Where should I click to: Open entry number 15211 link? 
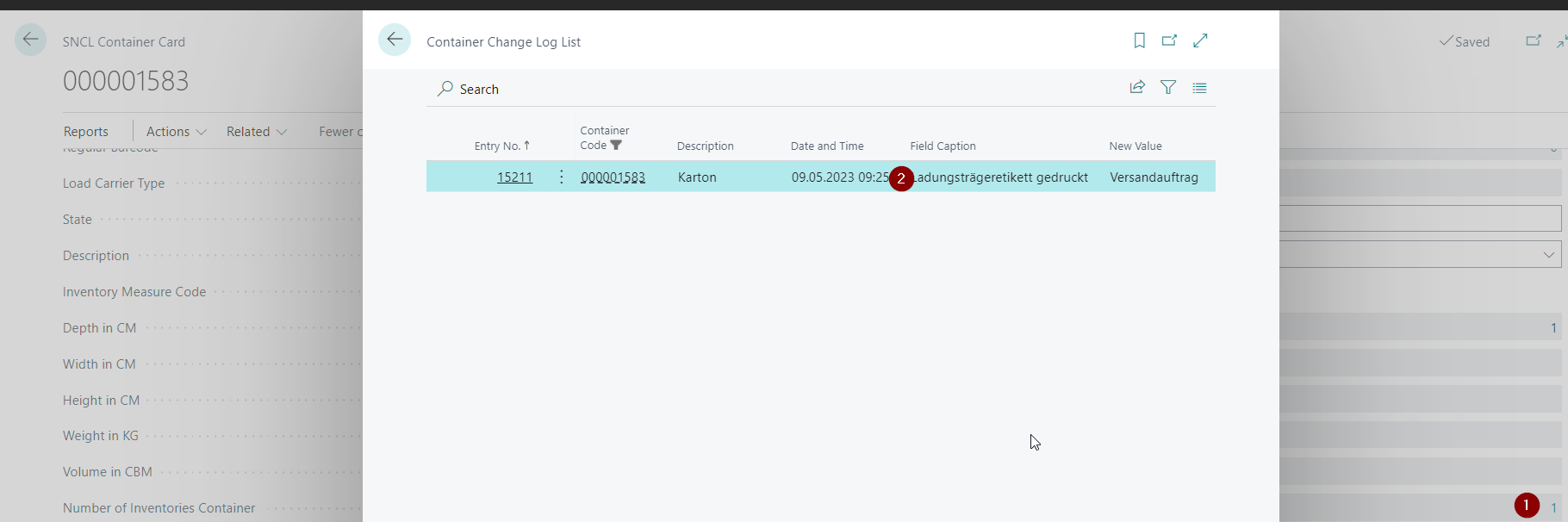[514, 177]
